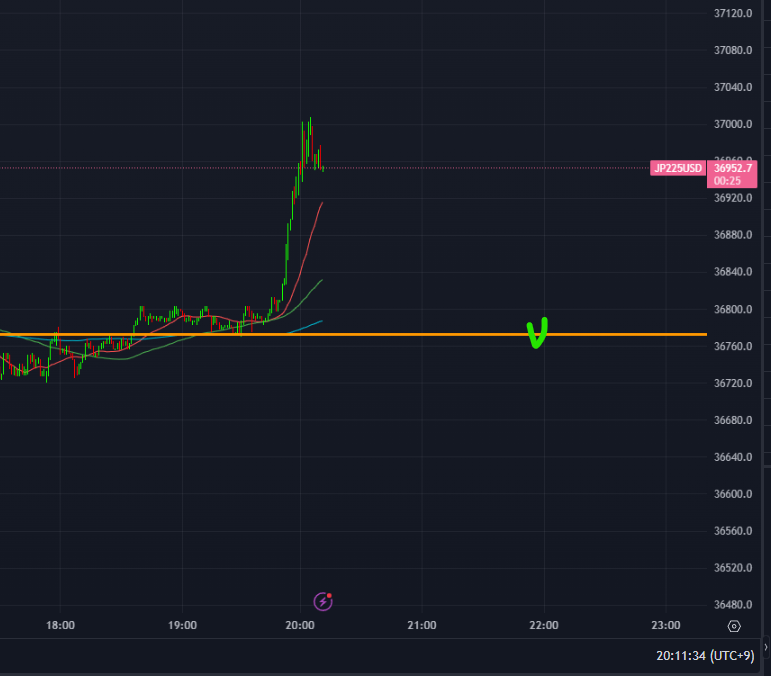Expand the right side panel arrow

(766, 647)
